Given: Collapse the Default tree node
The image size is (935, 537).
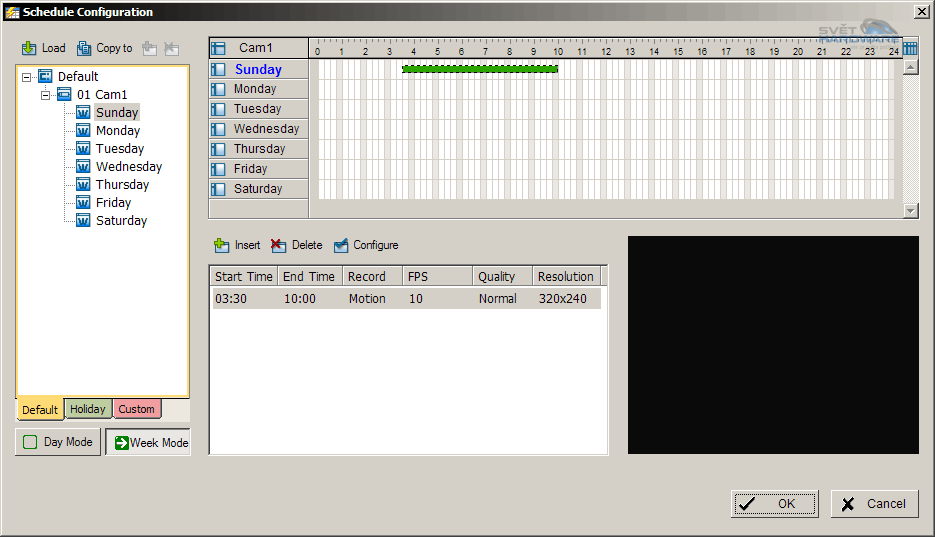Looking at the screenshot, I should pos(27,77).
